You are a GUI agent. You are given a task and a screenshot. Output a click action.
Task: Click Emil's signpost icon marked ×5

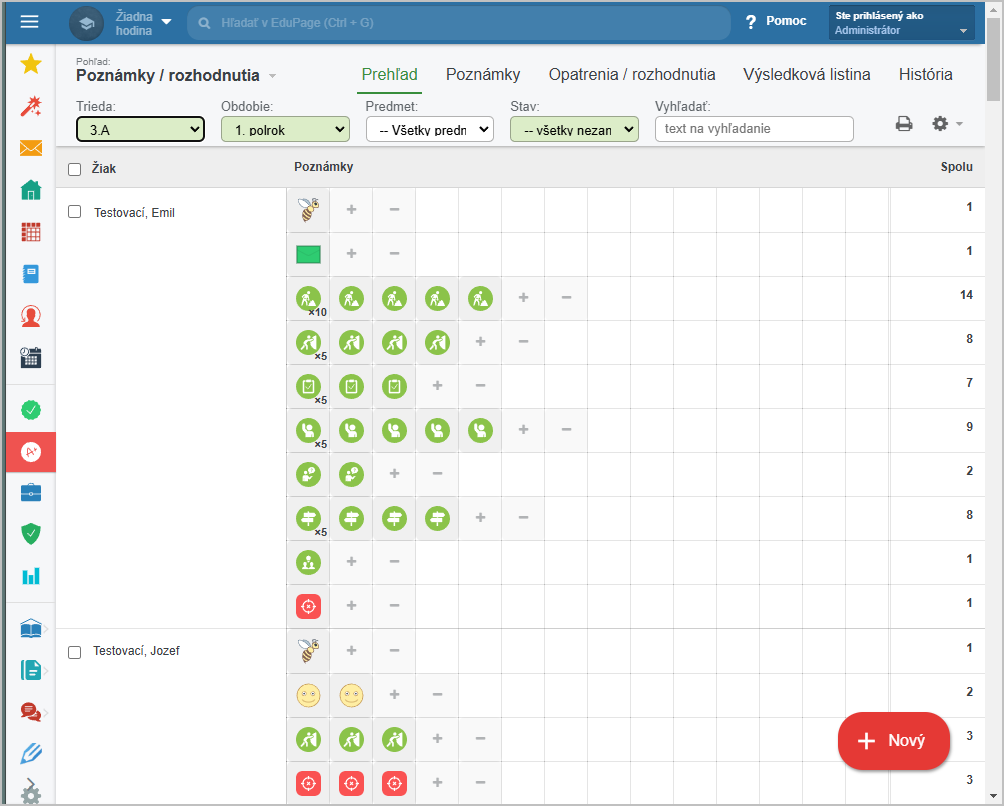(x=309, y=518)
